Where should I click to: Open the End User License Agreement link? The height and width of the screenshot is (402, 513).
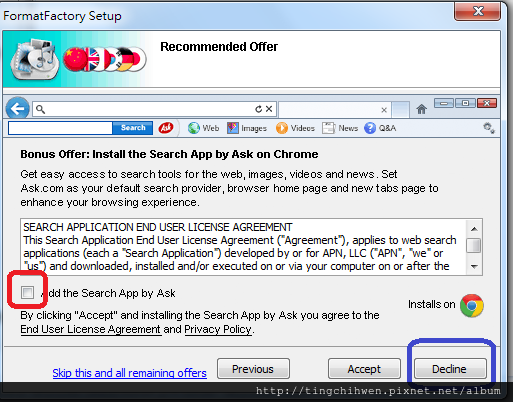tap(91, 329)
